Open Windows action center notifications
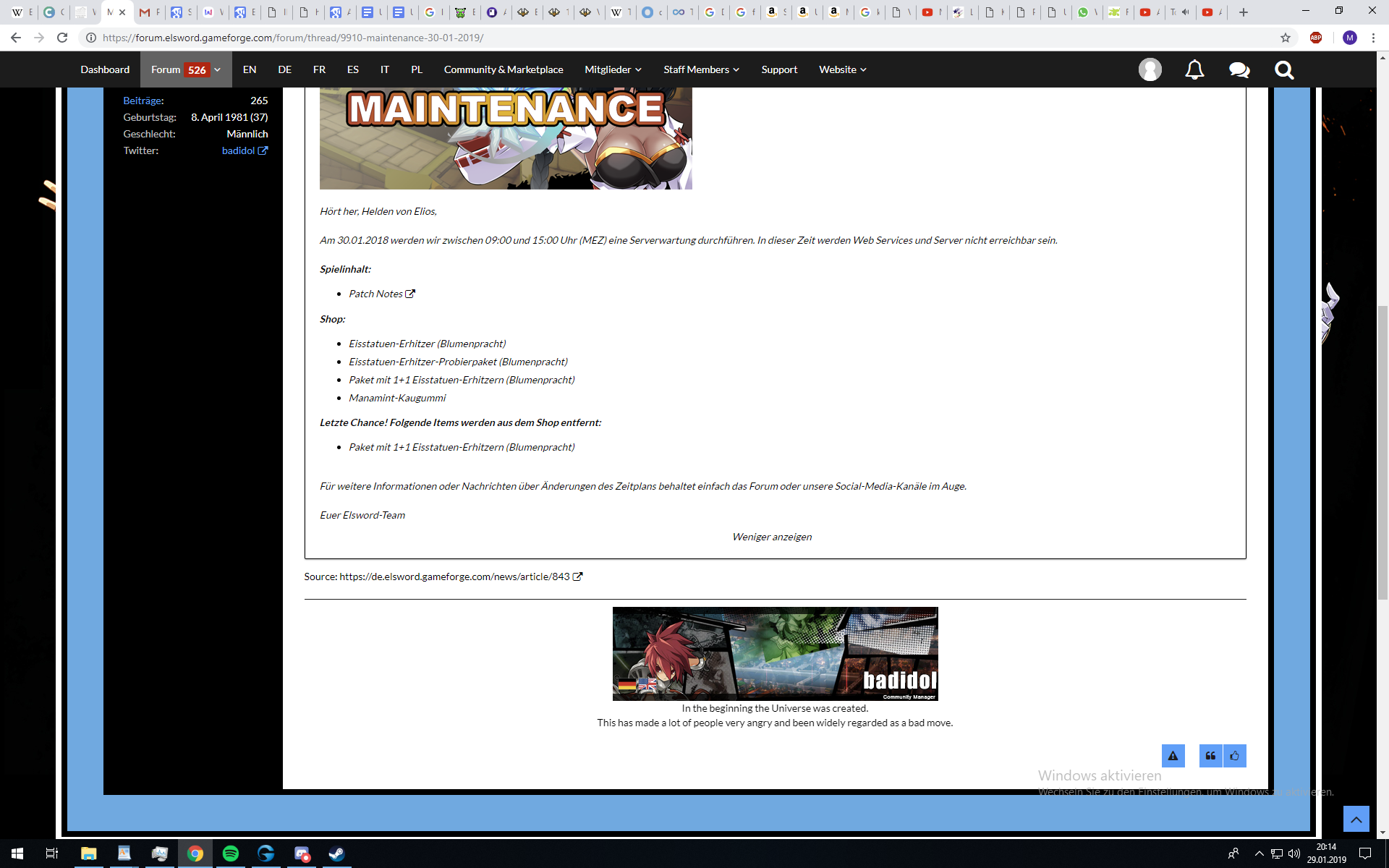Screen dimensions: 1389x868 pos(1365,854)
